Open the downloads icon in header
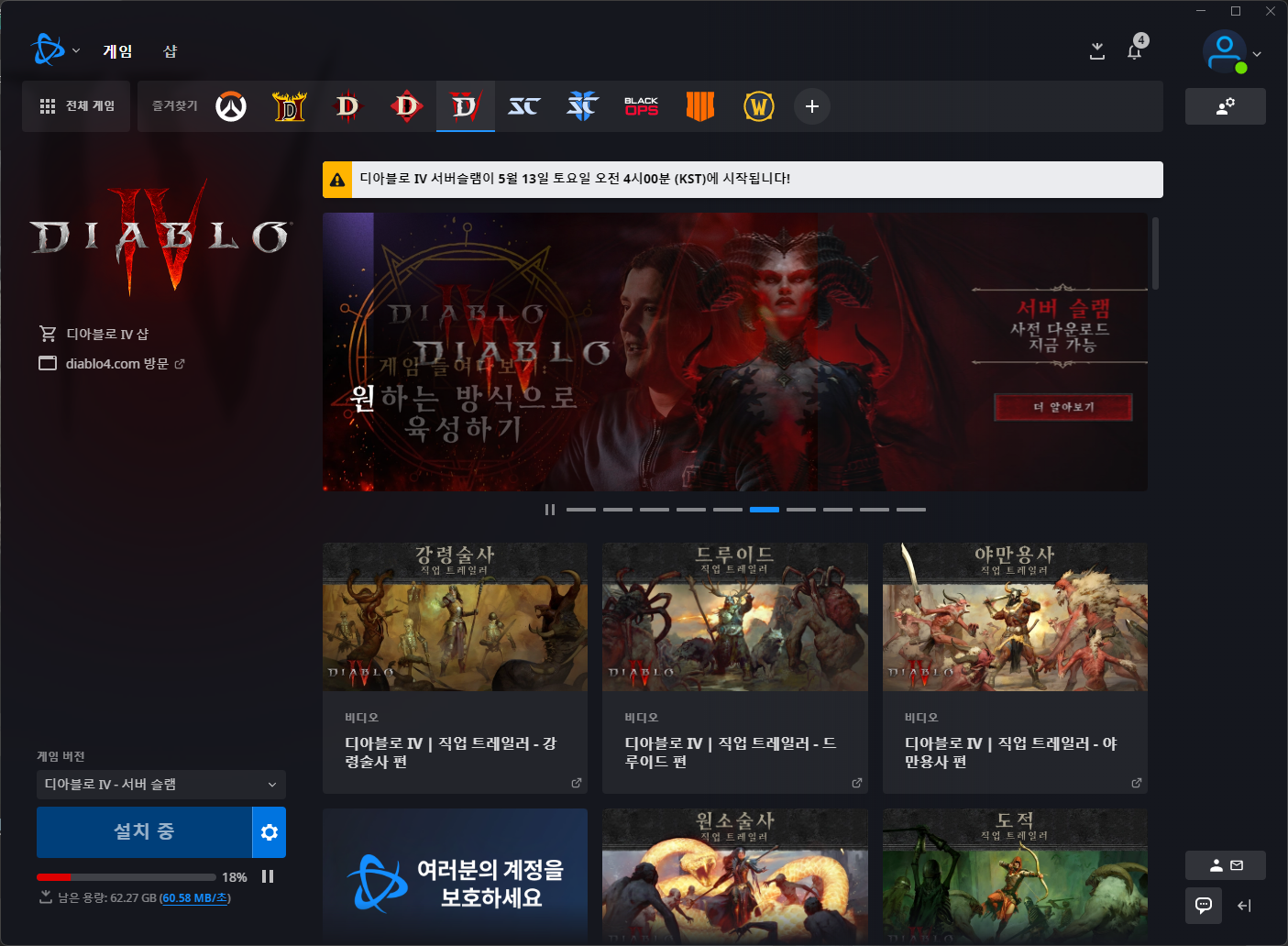Image resolution: width=1288 pixels, height=946 pixels. coord(1096,51)
